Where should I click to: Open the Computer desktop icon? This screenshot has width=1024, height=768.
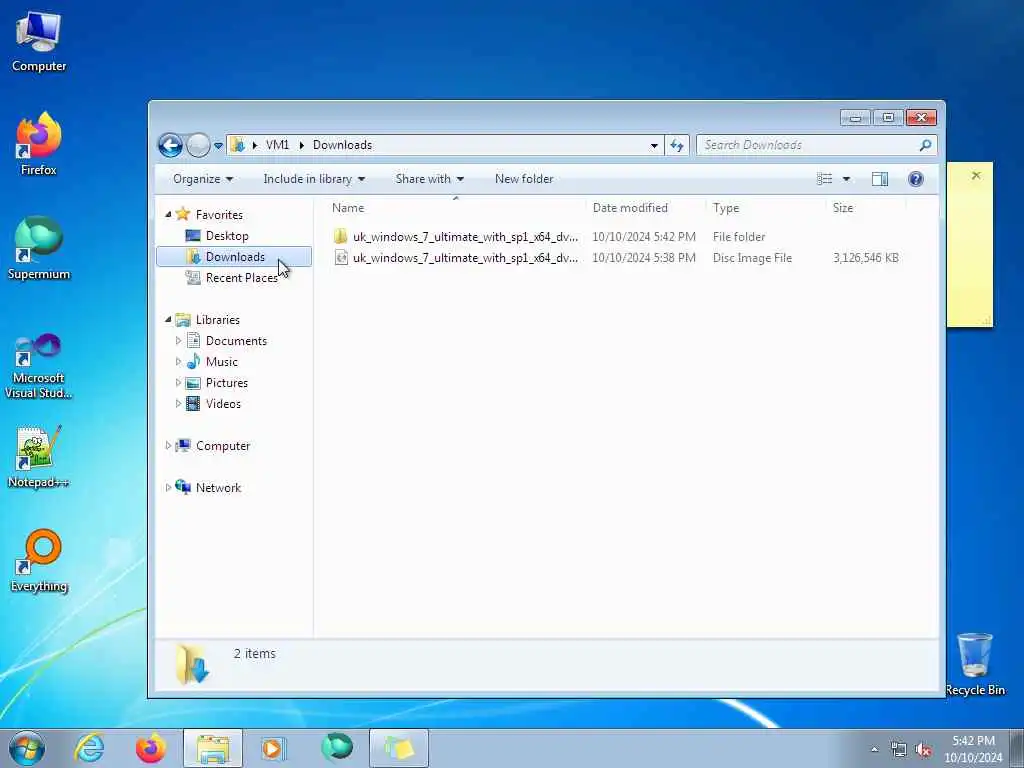[39, 42]
